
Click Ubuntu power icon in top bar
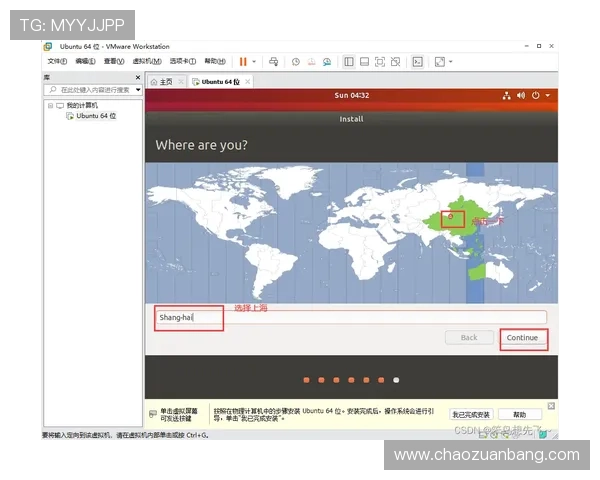(x=535, y=95)
